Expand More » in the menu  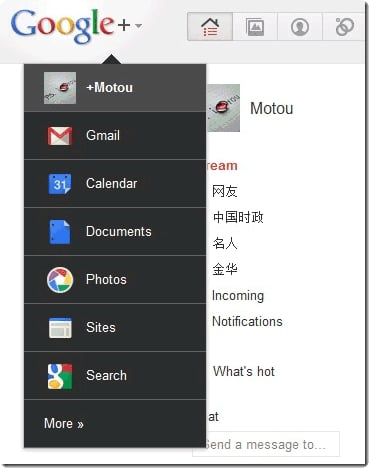click(64, 423)
